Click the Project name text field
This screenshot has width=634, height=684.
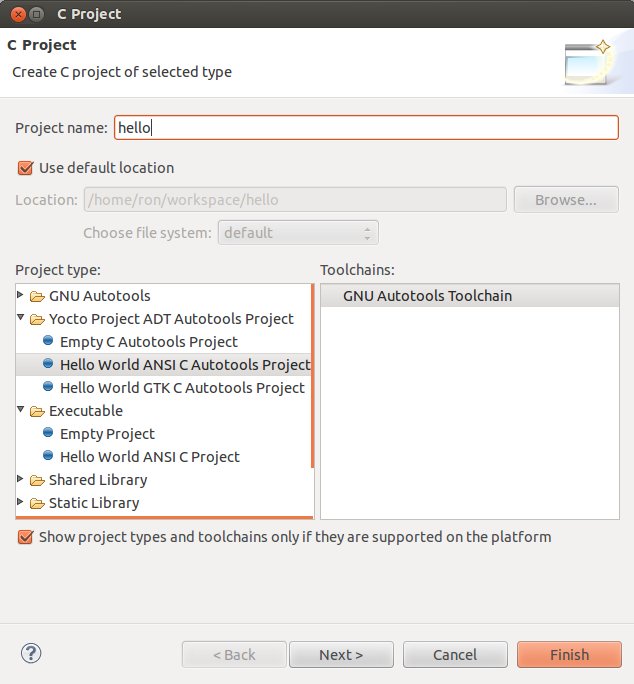pos(366,128)
